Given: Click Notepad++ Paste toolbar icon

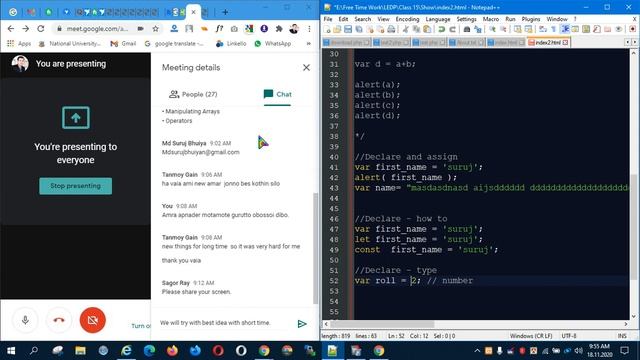Looking at the screenshot, I should [427, 29].
